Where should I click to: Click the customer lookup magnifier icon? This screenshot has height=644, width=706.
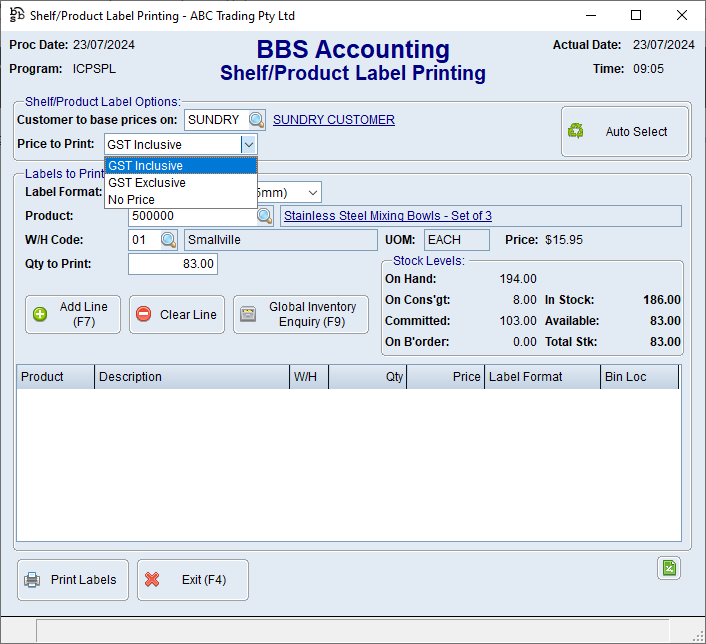[x=257, y=120]
